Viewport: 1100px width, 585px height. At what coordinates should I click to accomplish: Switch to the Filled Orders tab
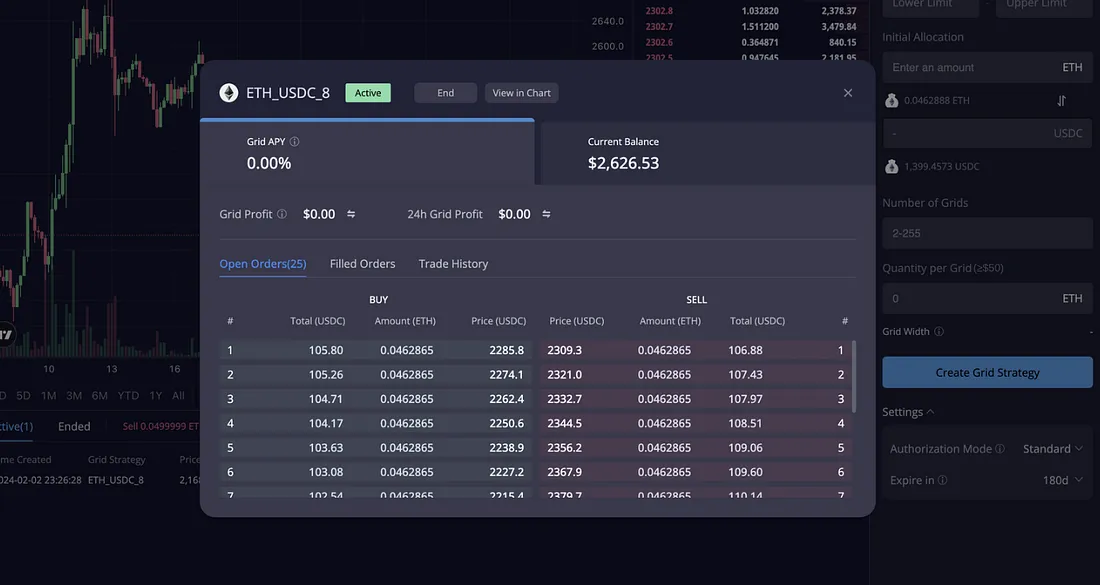(363, 264)
